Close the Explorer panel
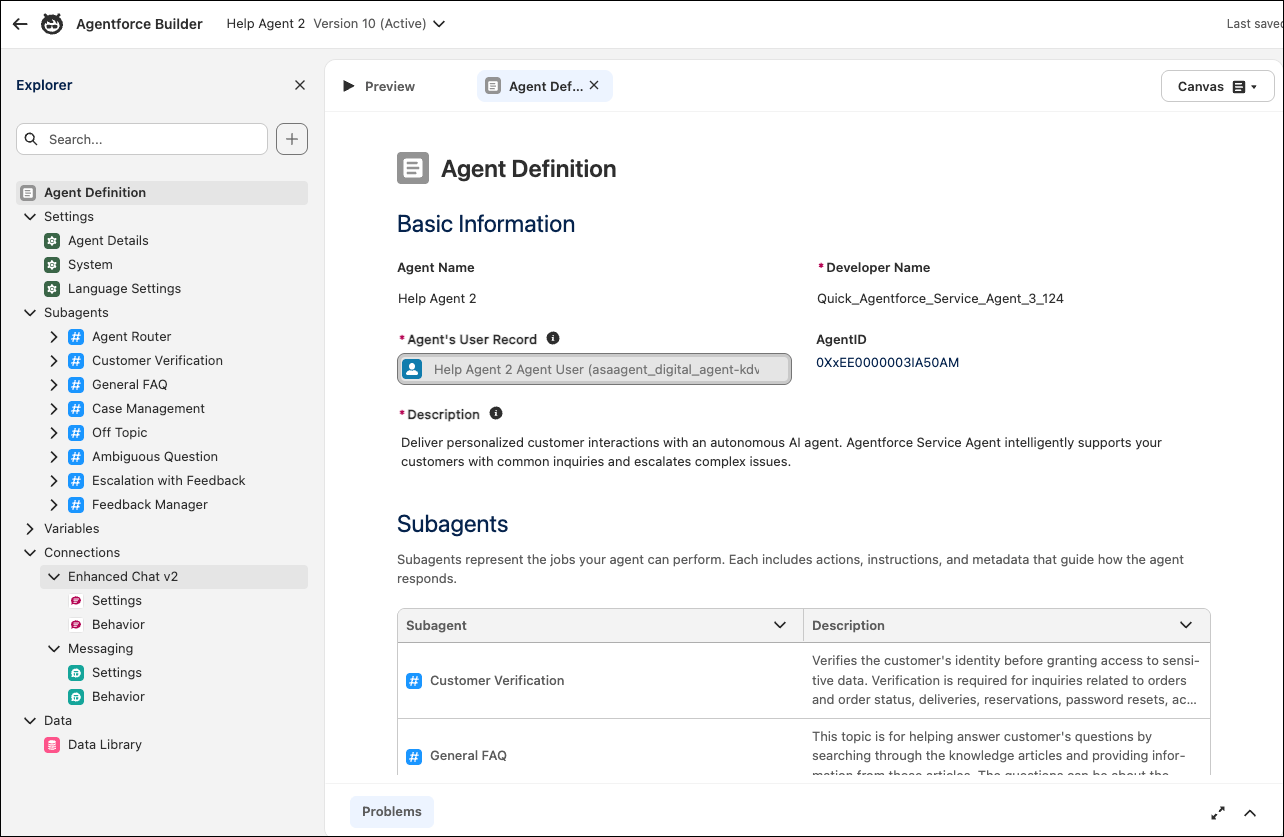The height and width of the screenshot is (837, 1284). (300, 86)
